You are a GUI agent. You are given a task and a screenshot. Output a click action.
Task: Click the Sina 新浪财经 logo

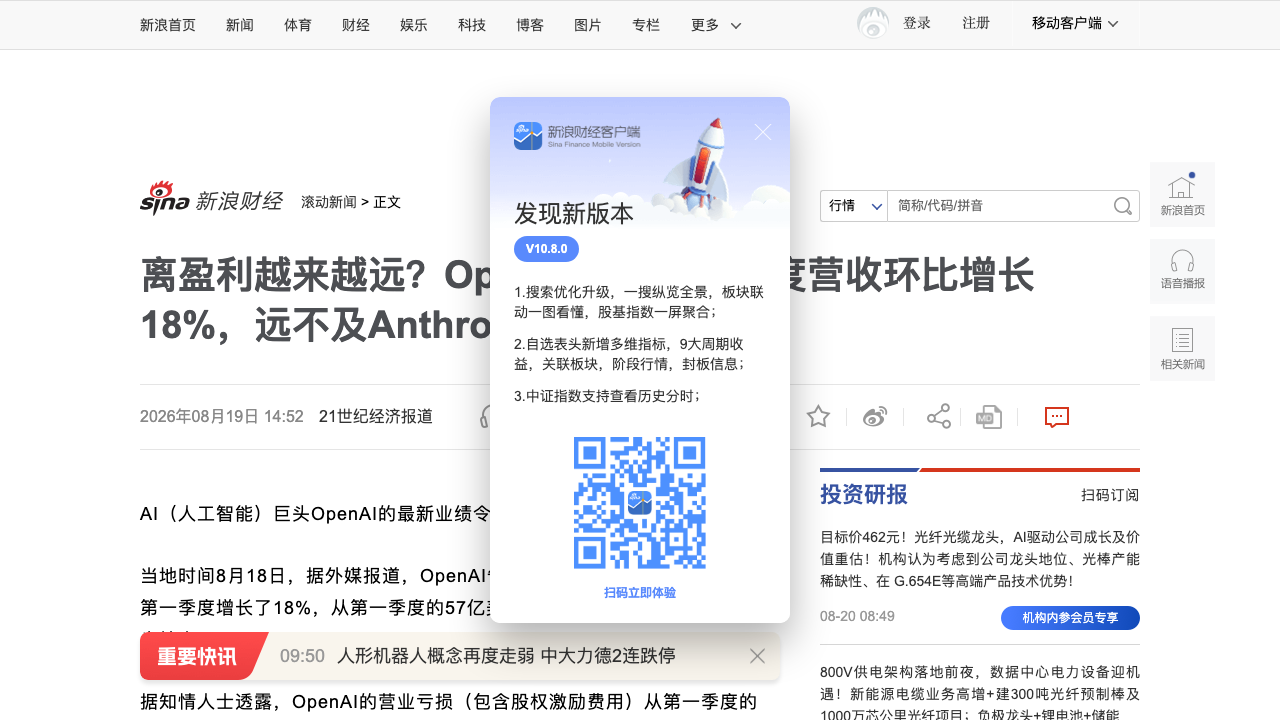pyautogui.click(x=211, y=199)
